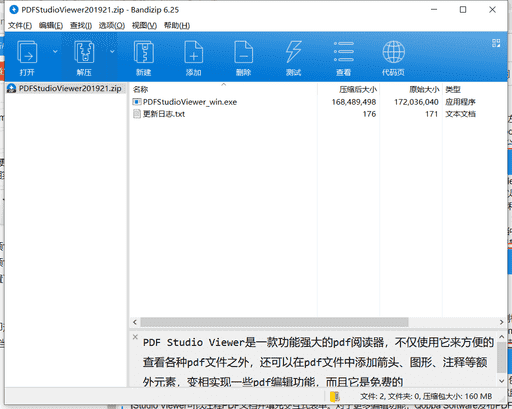Screen dimensions: 512x409
Task: Click the horizontal scrollbar thumb in file list
Action: [274, 322]
